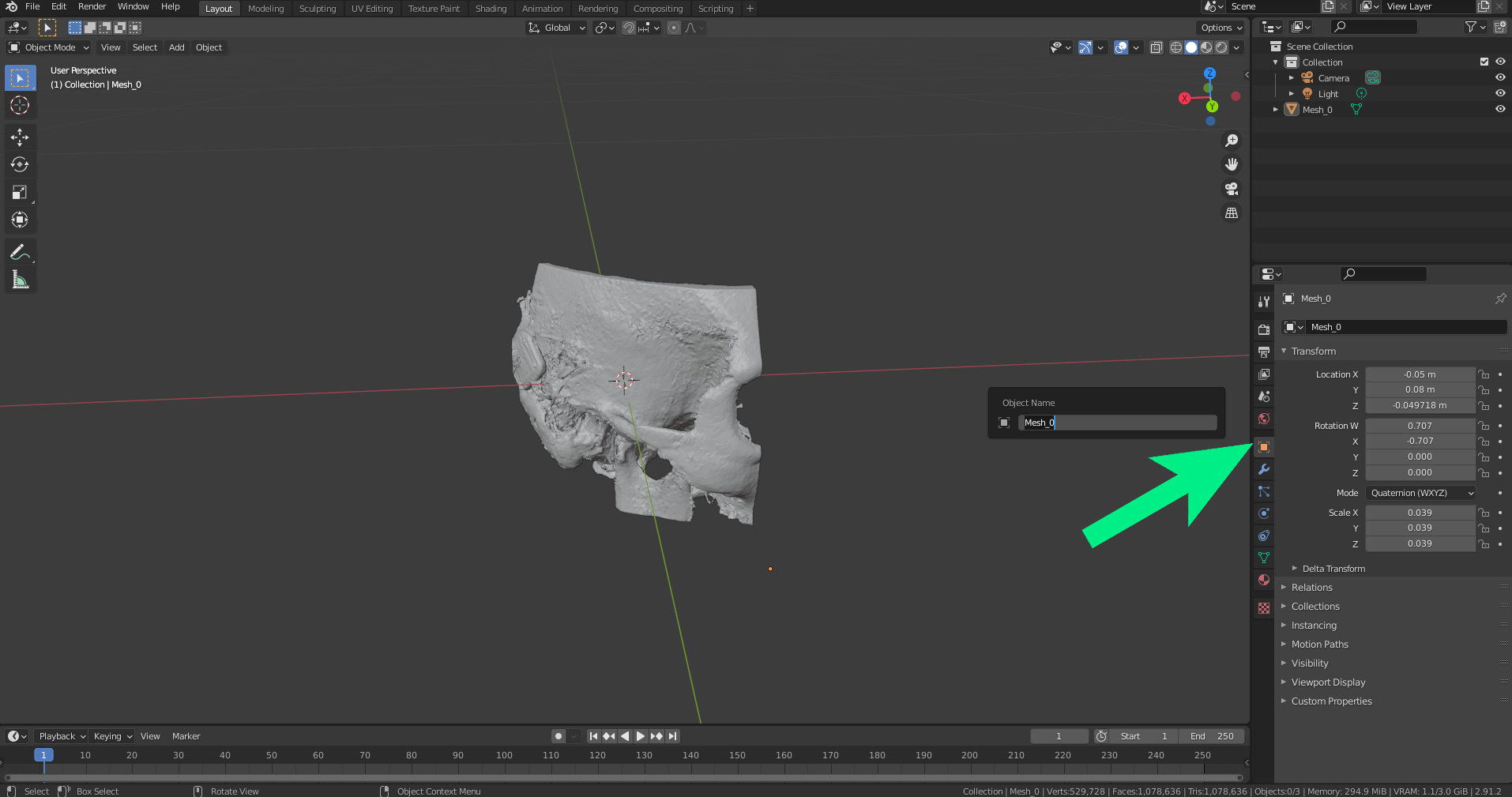
Task: Open the Material properties tab
Action: pyautogui.click(x=1264, y=580)
